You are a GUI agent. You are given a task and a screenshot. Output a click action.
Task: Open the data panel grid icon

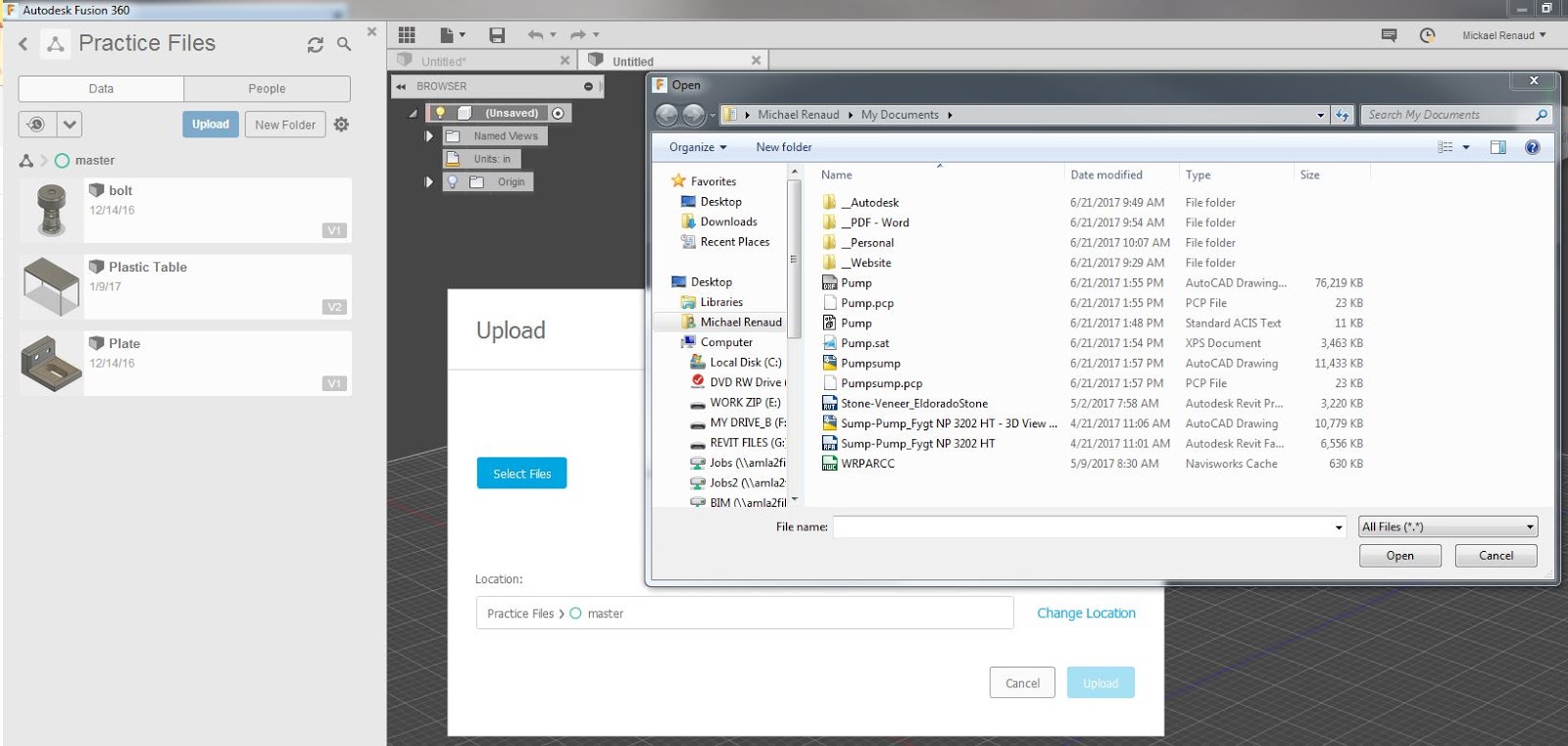tap(407, 35)
